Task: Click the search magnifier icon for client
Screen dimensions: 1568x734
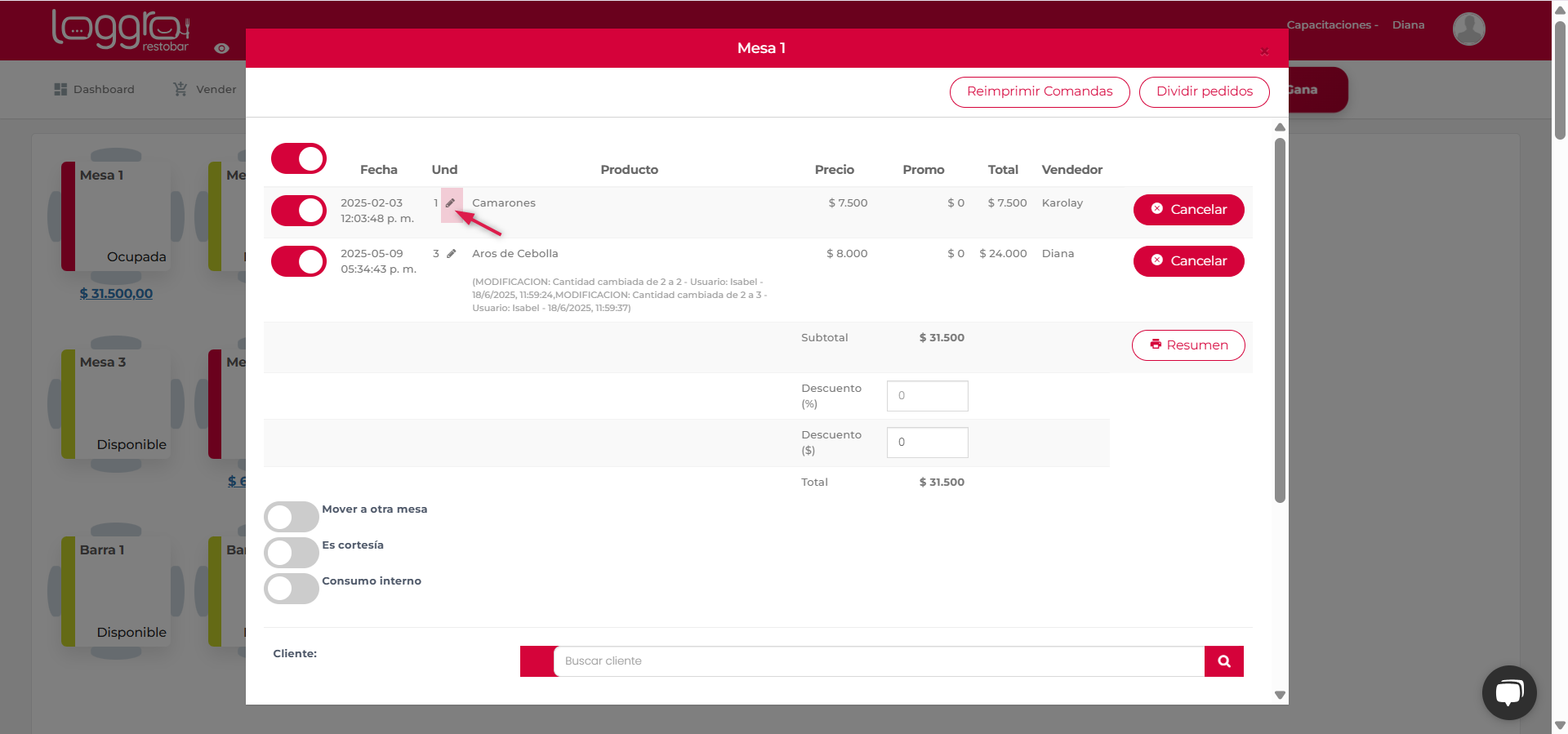Action: (x=1223, y=661)
